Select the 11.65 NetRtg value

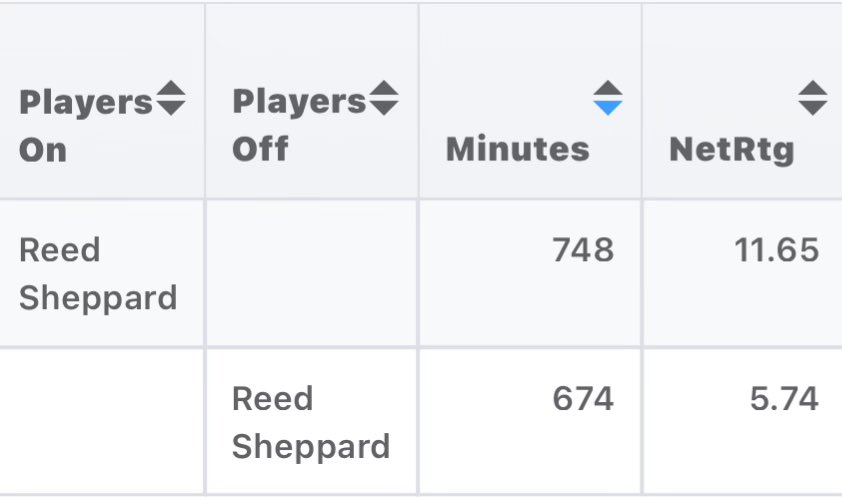point(776,250)
